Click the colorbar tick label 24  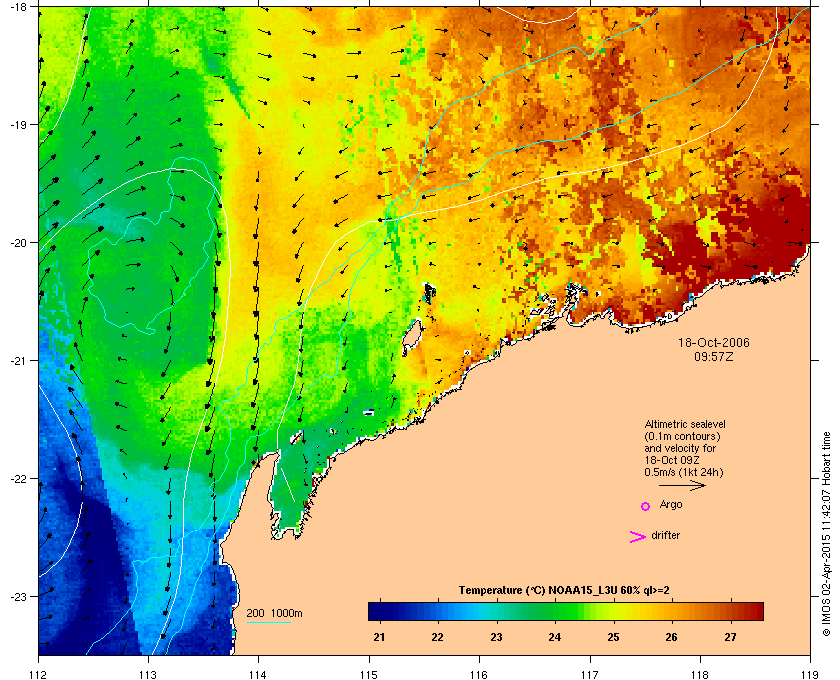pyautogui.click(x=554, y=637)
